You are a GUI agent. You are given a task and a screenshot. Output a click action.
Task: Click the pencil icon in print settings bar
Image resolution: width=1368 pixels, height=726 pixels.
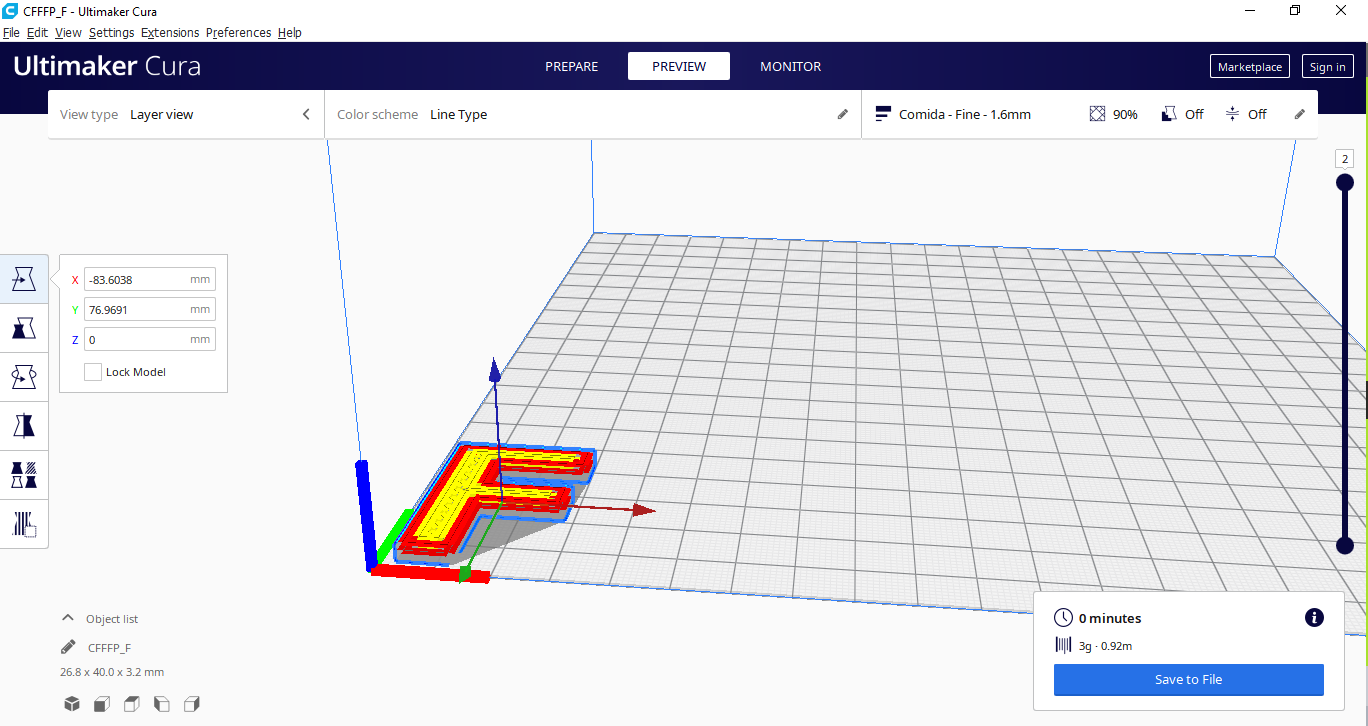point(1300,115)
